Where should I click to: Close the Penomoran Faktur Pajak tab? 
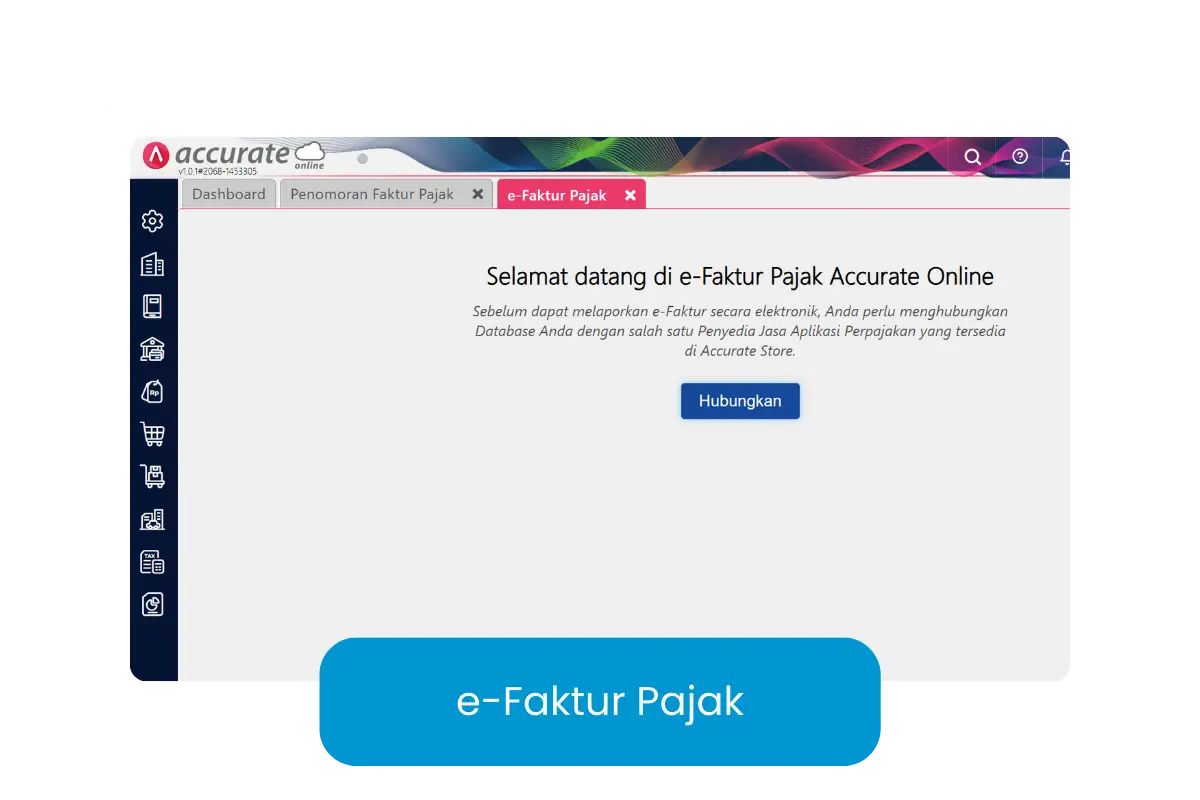pos(478,194)
